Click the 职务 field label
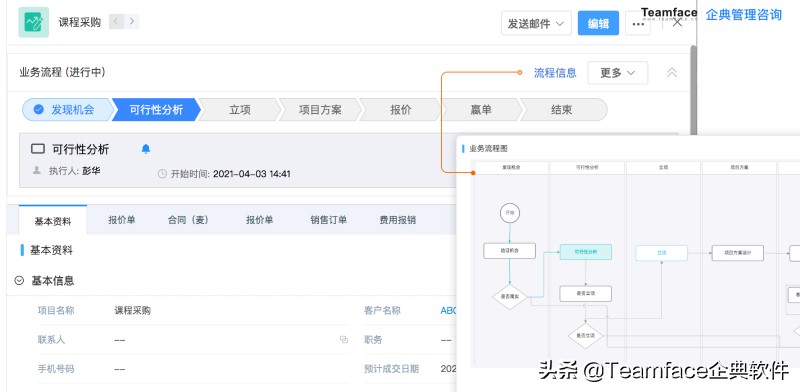The width and height of the screenshot is (800, 392). tap(373, 339)
